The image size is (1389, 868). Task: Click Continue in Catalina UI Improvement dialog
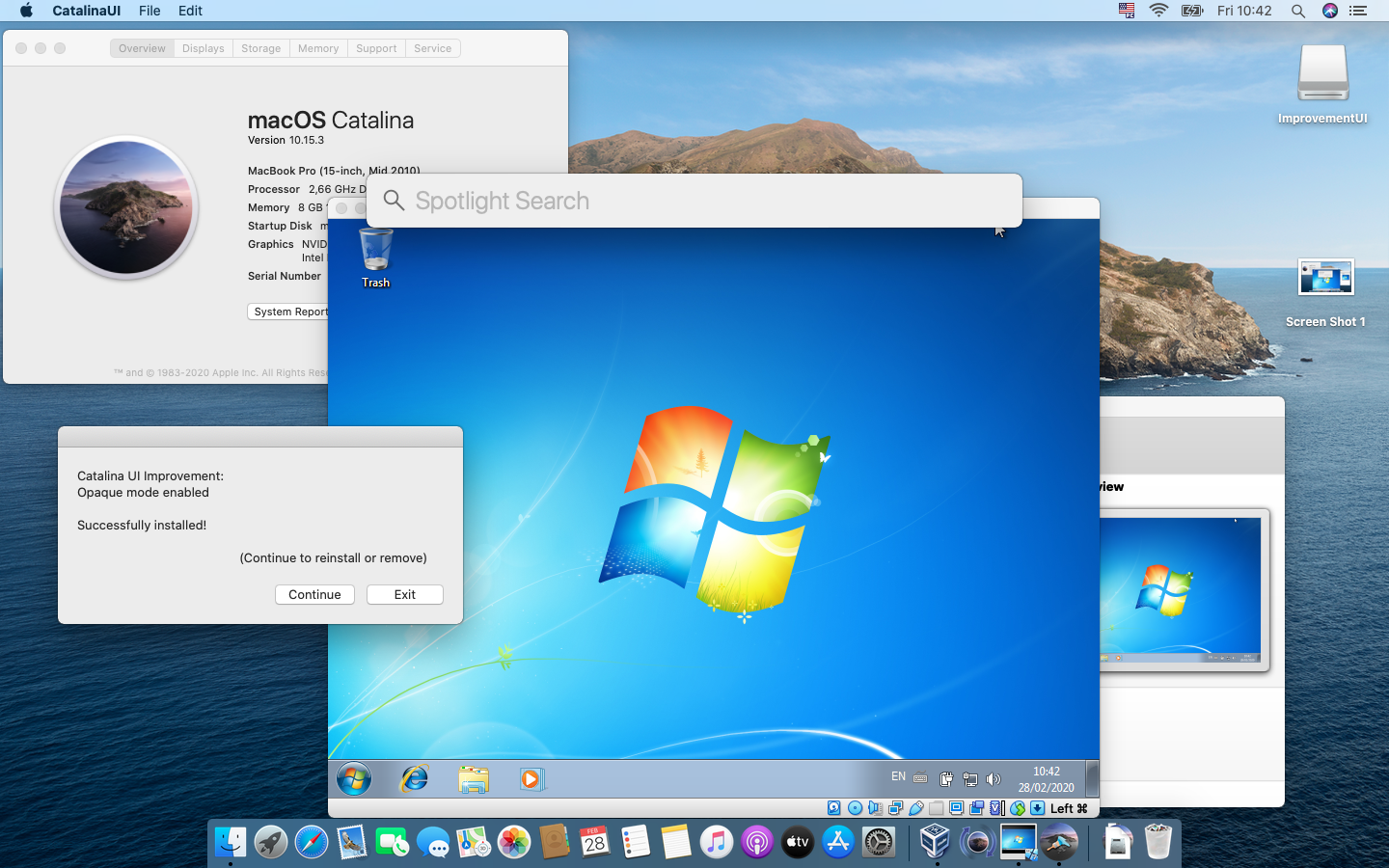[314, 594]
